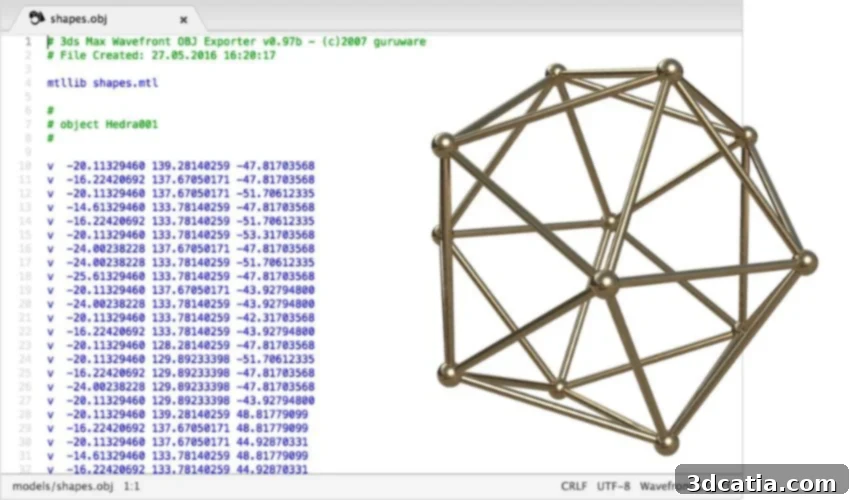Click vertex line '-20.11329460 137.67050171 44.92870331'

(177, 442)
